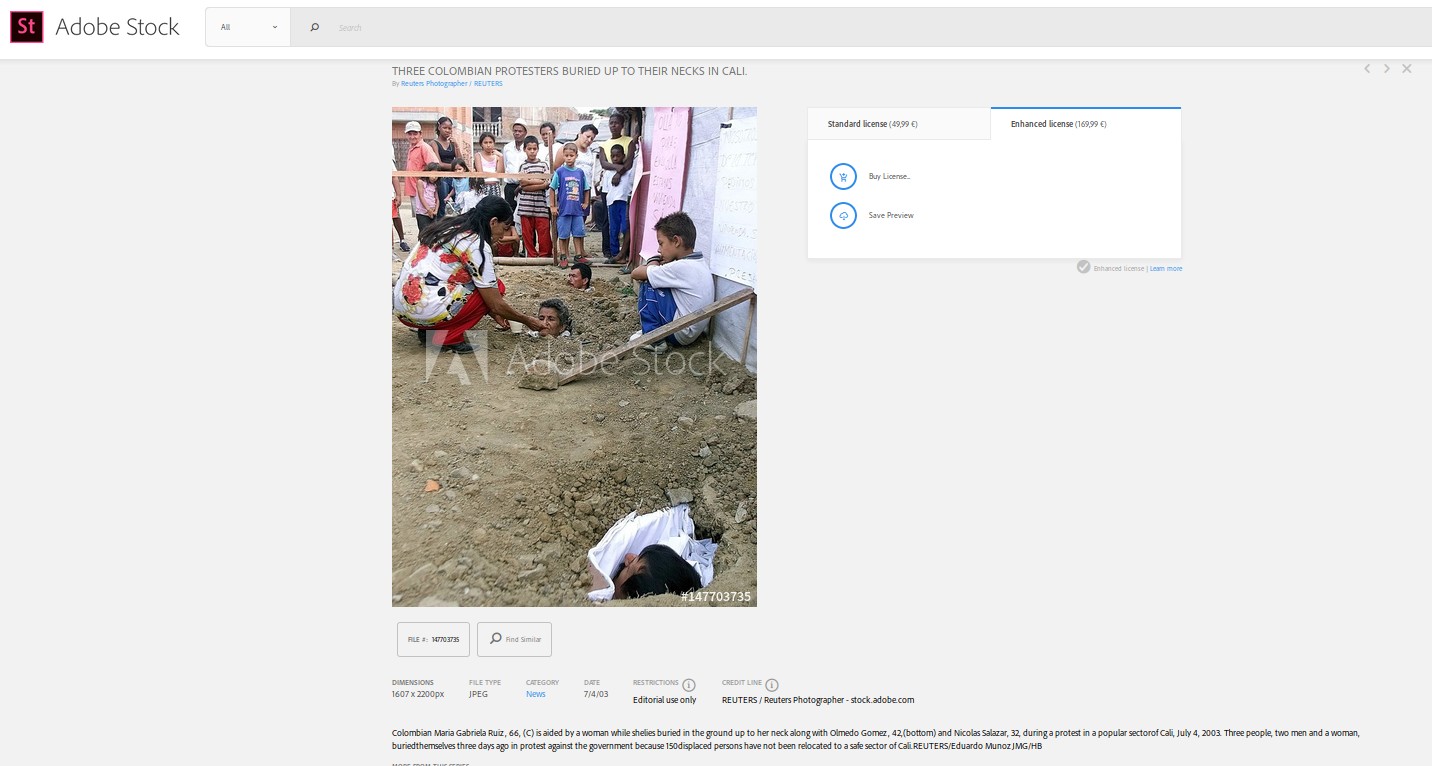The width and height of the screenshot is (1432, 766).
Task: Click the Save Preview text
Action: click(891, 215)
